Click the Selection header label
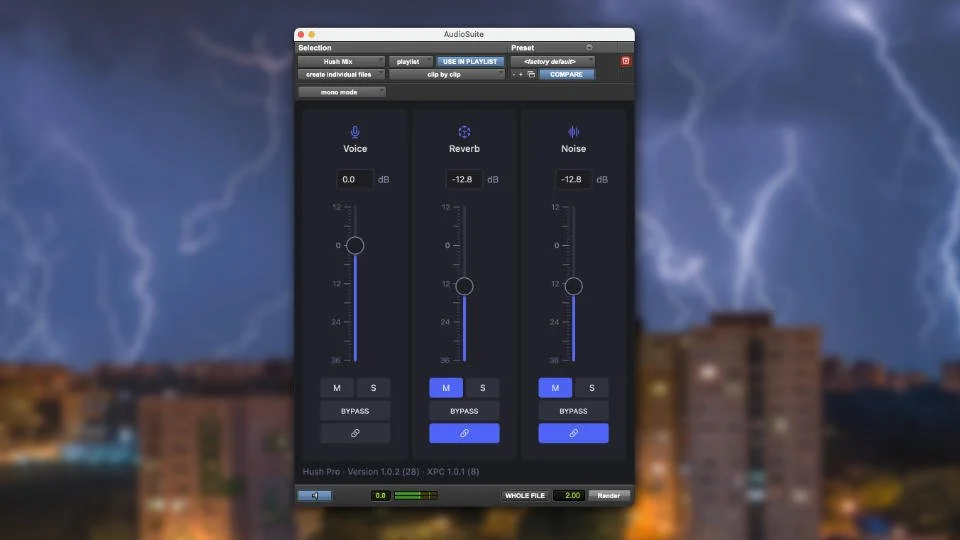This screenshot has width=960, height=540. tap(315, 48)
